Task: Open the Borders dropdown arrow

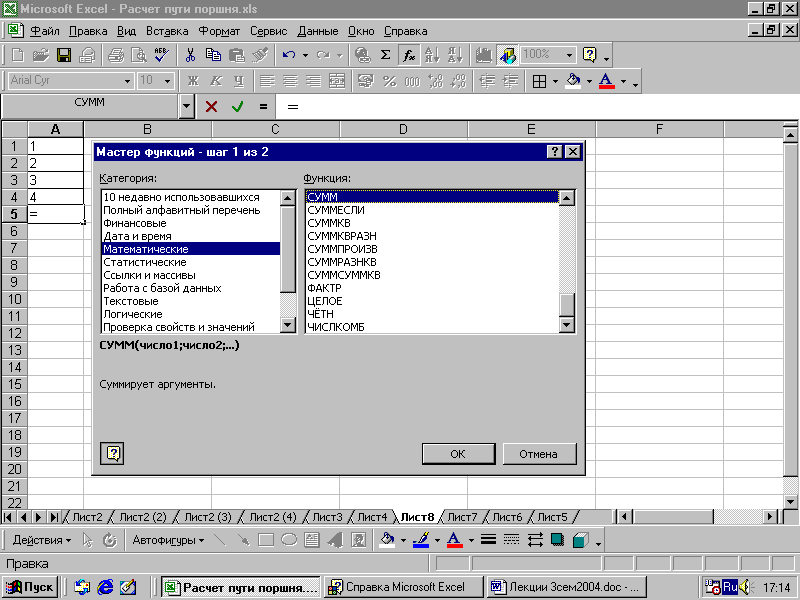Action: 555,81
